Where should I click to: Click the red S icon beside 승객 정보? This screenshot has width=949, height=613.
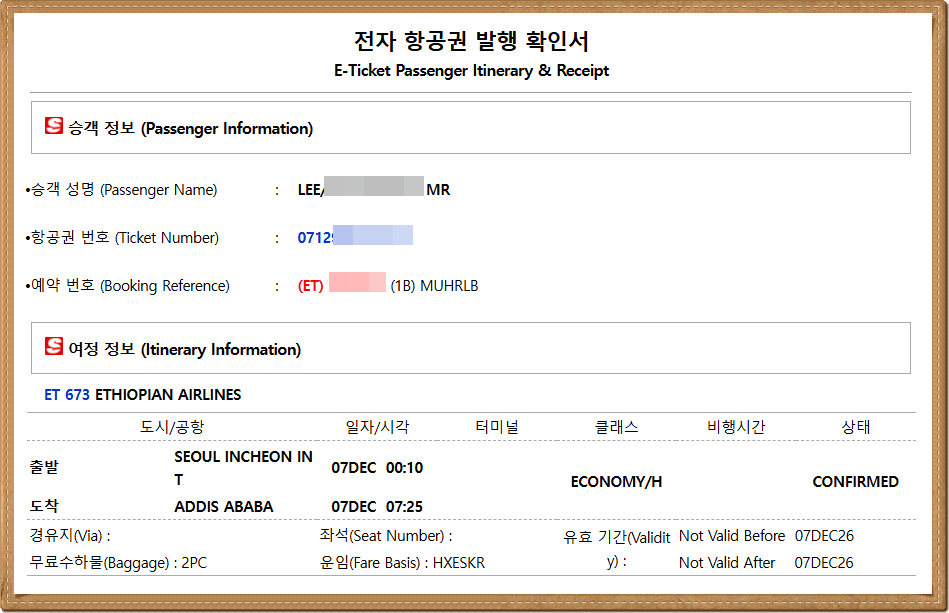[x=54, y=126]
